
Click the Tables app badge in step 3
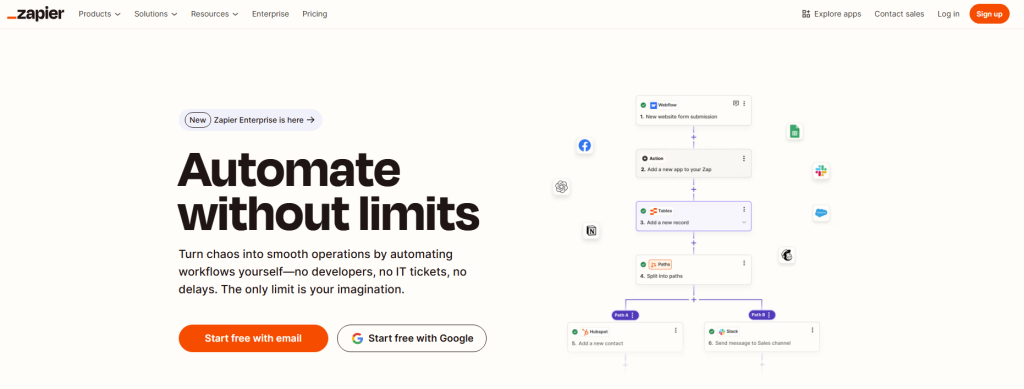[661, 211]
